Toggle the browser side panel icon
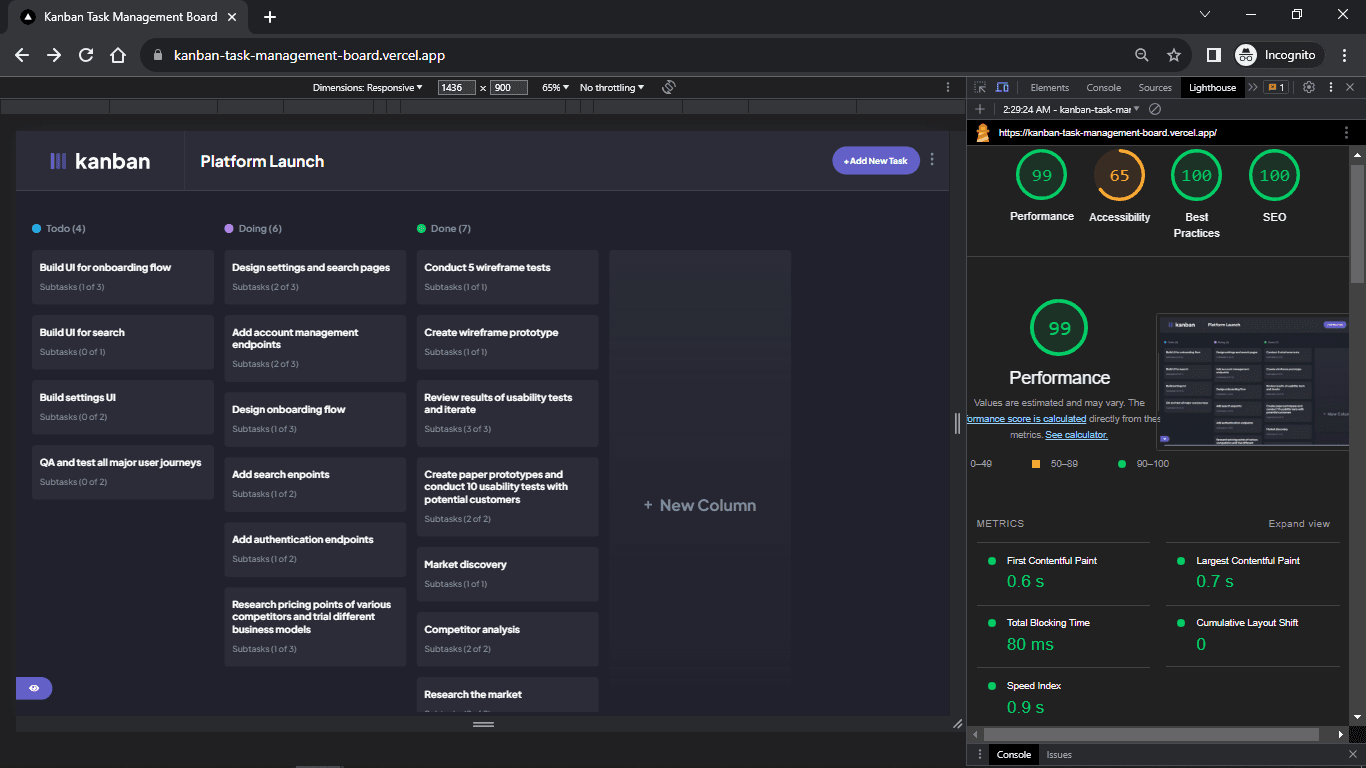The width and height of the screenshot is (1366, 768). (x=1213, y=55)
